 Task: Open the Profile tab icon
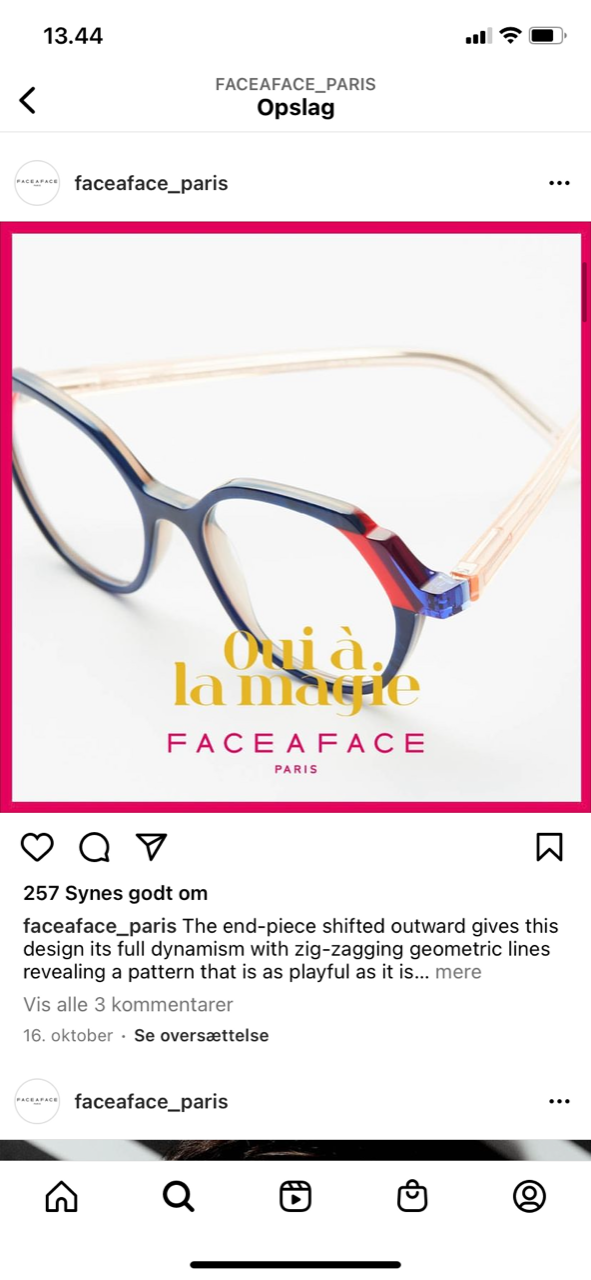click(529, 1196)
